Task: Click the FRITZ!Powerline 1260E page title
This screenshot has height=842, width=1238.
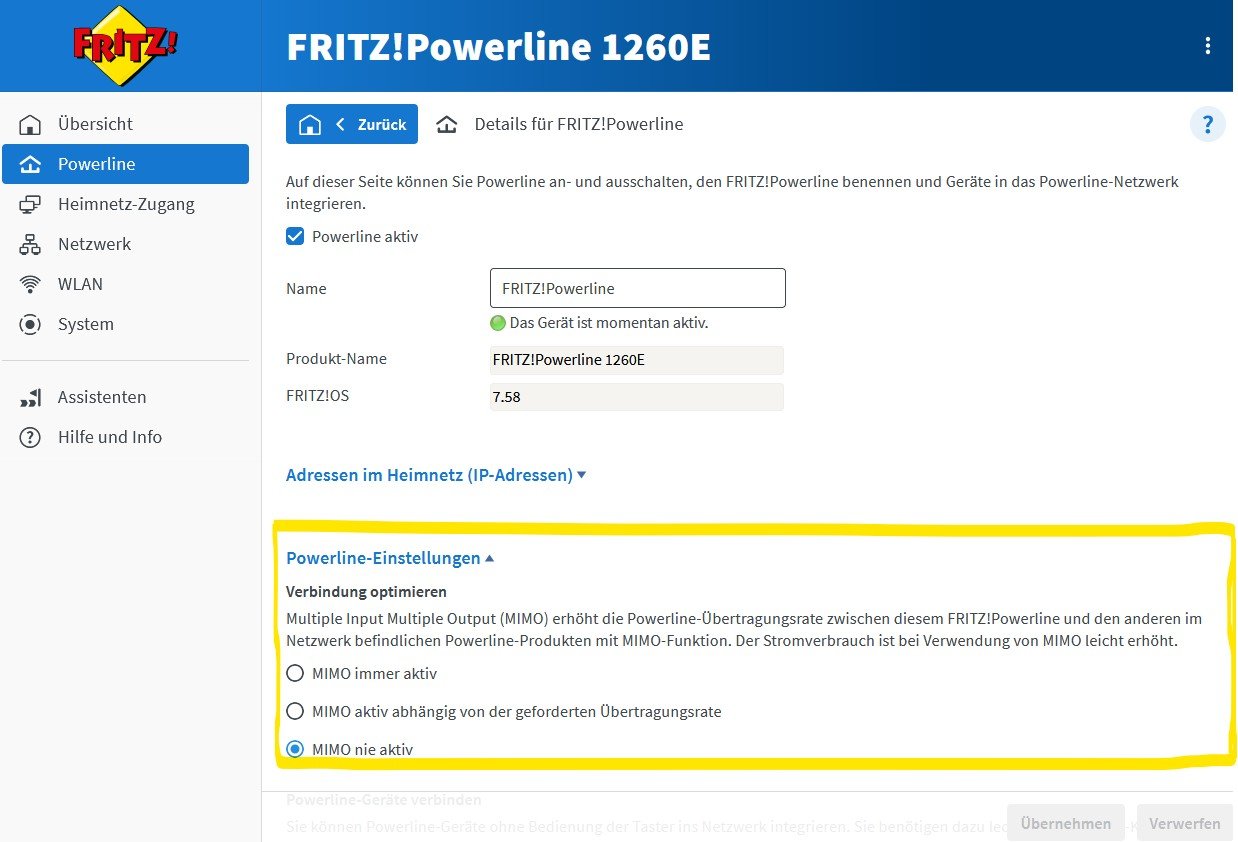Action: point(499,47)
